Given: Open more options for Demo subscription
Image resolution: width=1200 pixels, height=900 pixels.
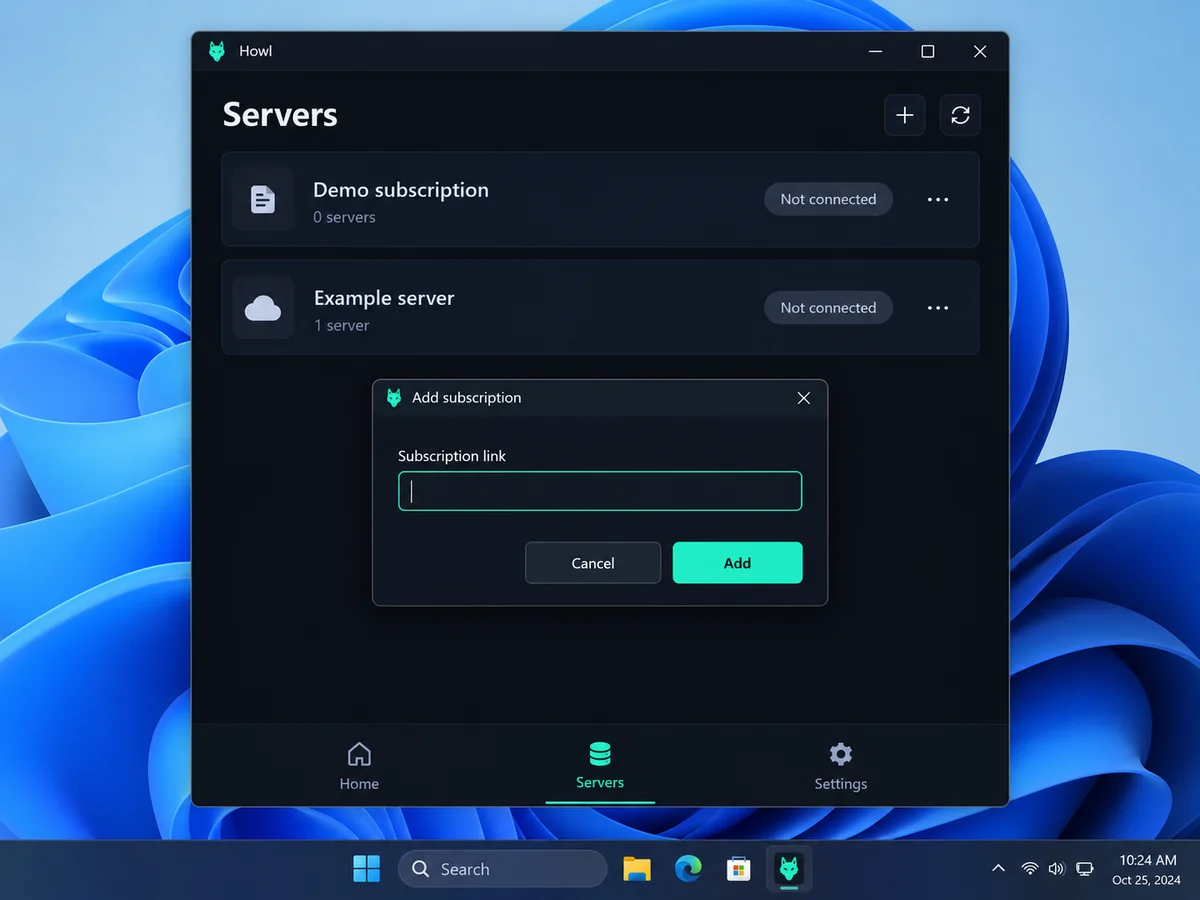Looking at the screenshot, I should point(938,200).
